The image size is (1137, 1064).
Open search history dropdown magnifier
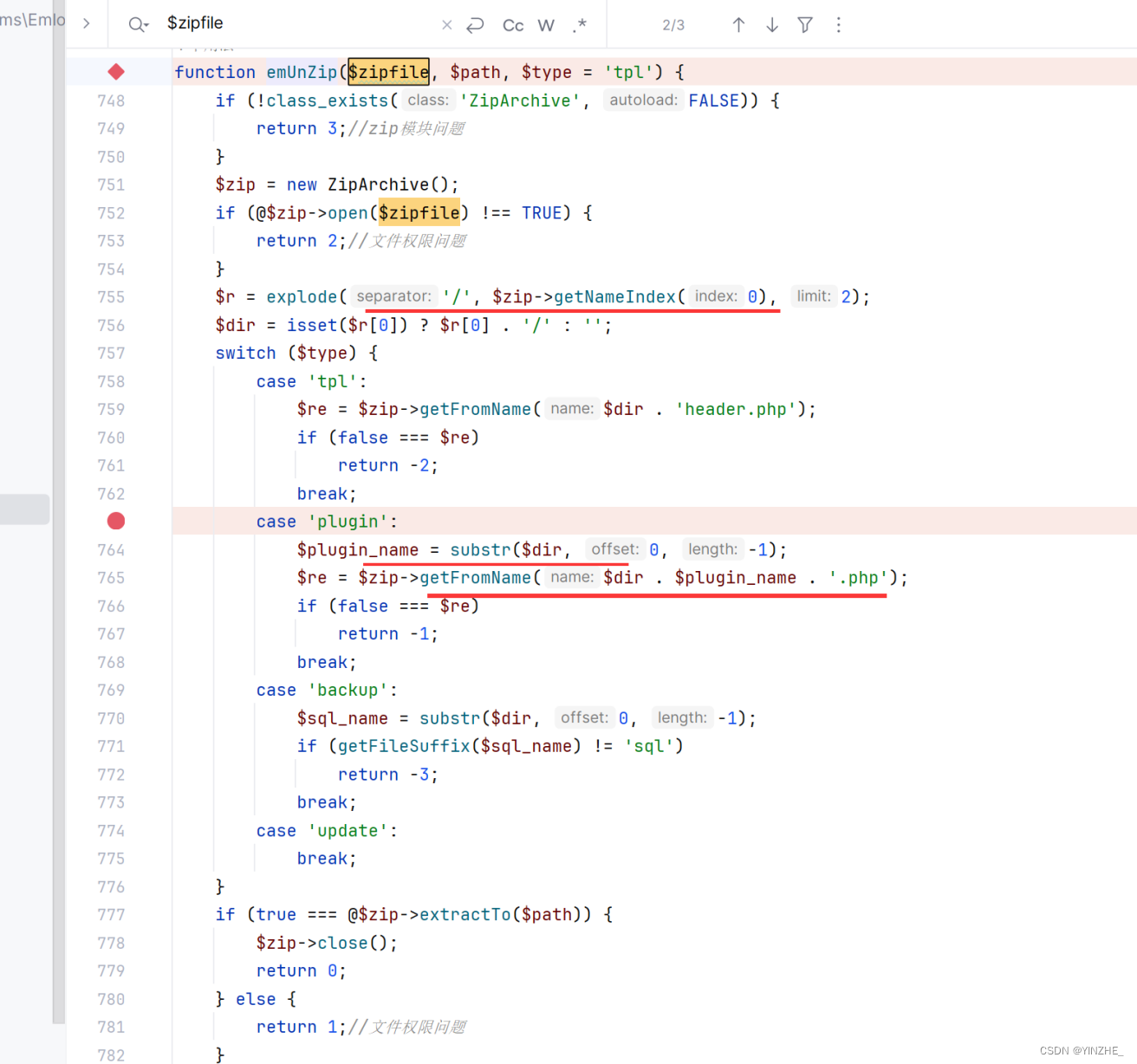138,25
